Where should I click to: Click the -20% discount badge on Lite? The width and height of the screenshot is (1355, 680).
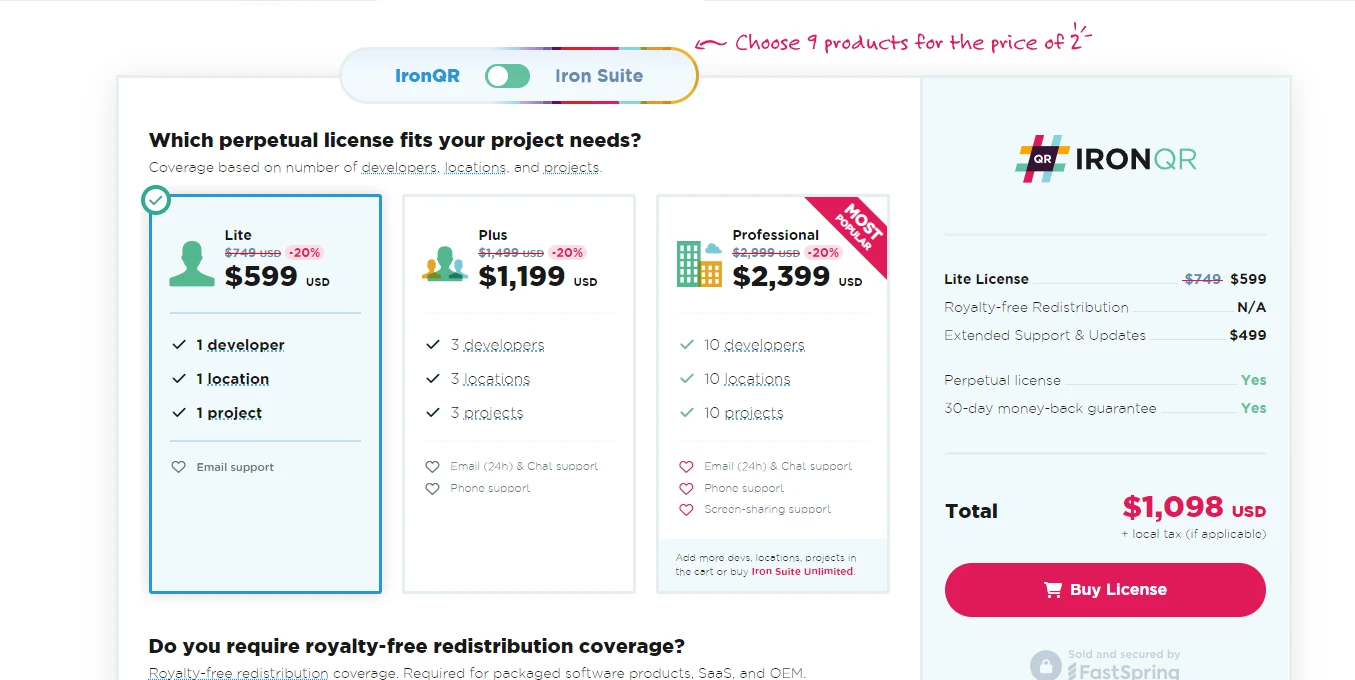click(304, 253)
